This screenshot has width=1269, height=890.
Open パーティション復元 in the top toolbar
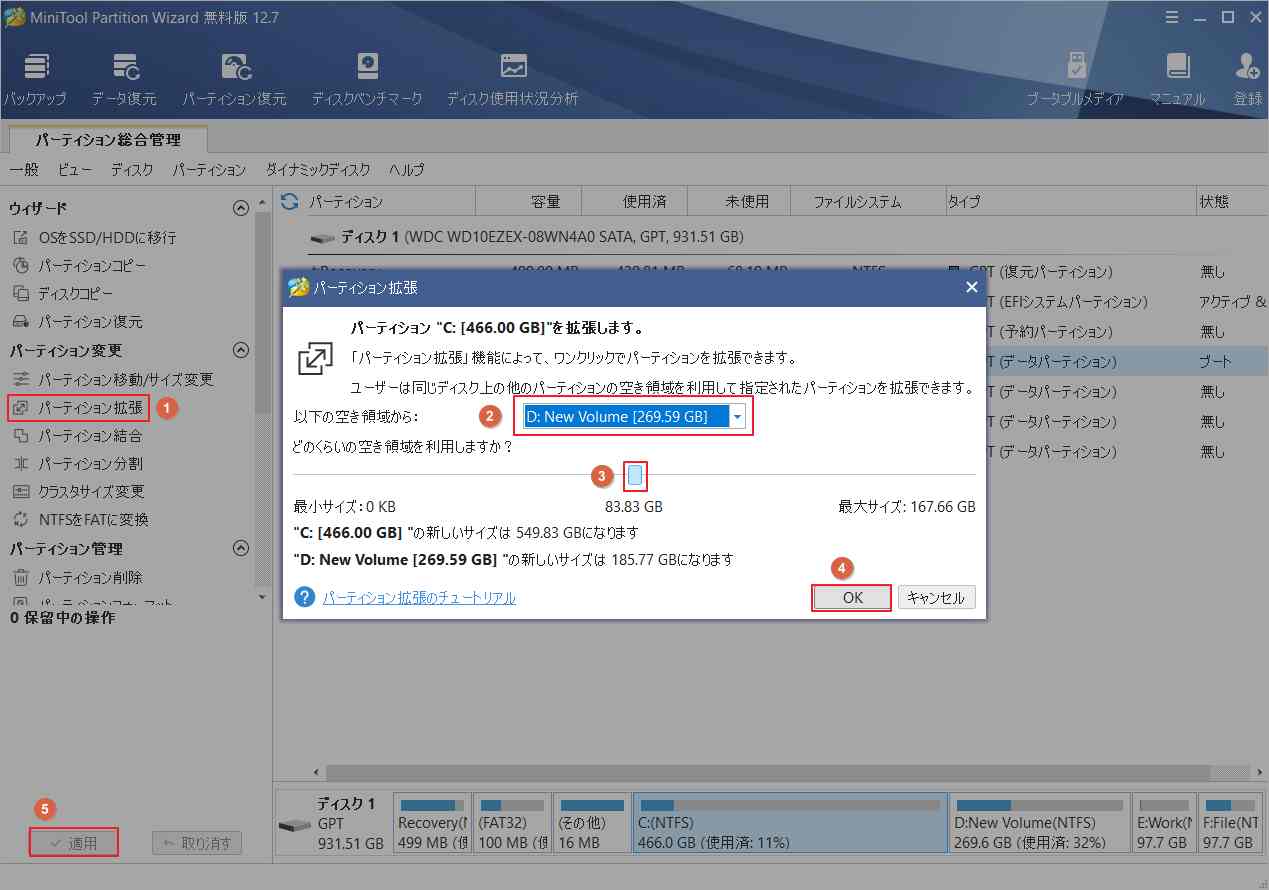pyautogui.click(x=235, y=79)
